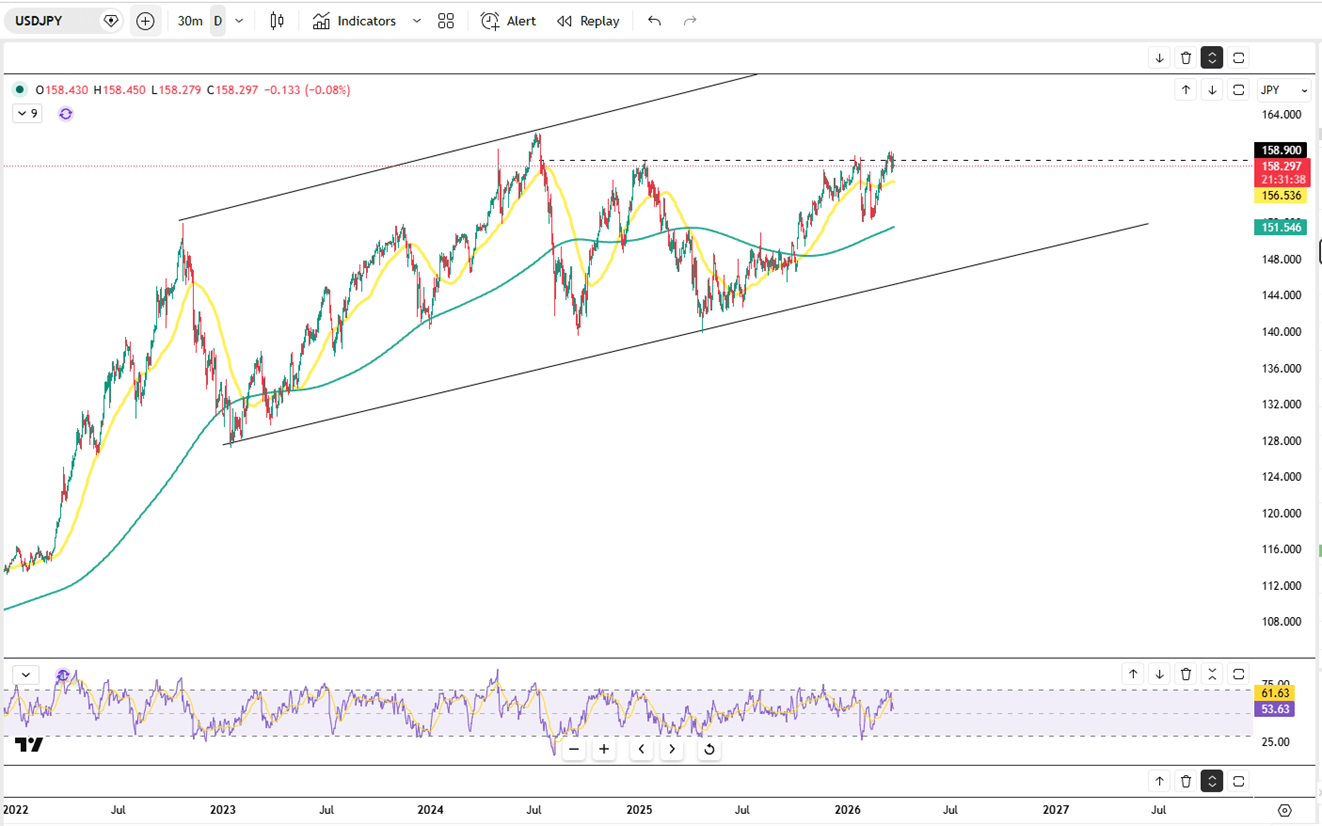Select the 30m timeframe
Screen dimensions: 1322x826
point(190,21)
